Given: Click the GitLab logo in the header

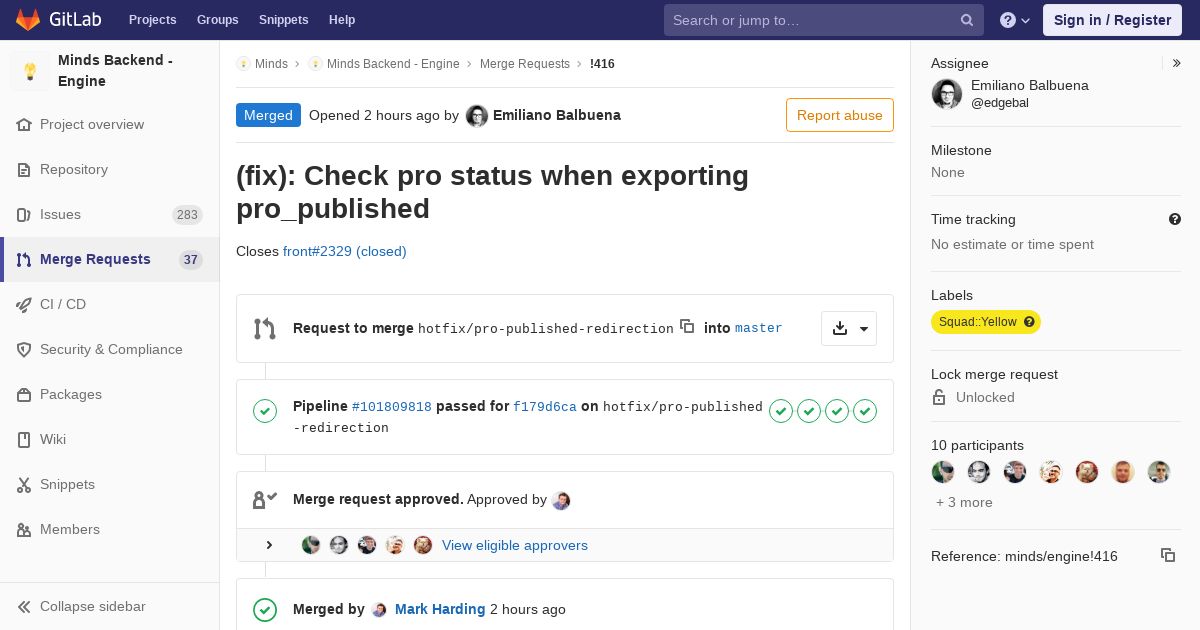Looking at the screenshot, I should (x=58, y=20).
